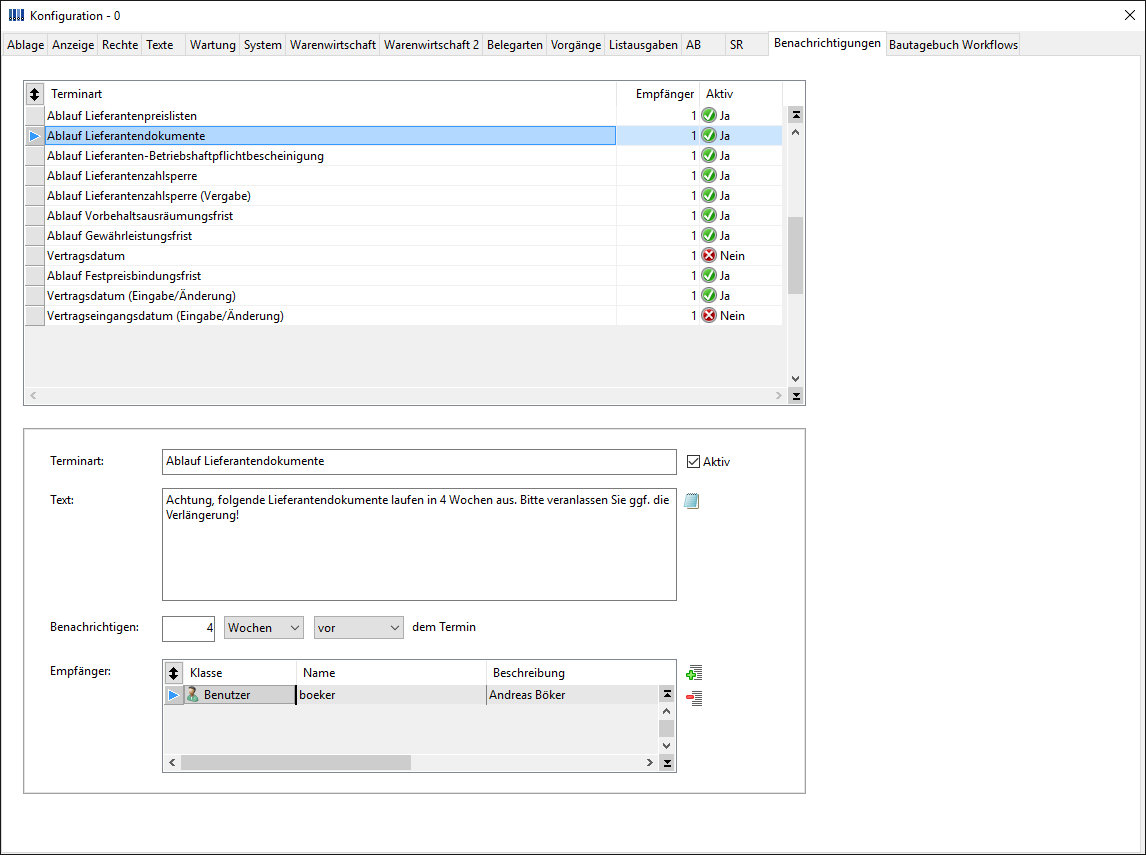Screen dimensions: 1146x855
Task: Switch to the Anzeige tab
Action: pos(73,45)
